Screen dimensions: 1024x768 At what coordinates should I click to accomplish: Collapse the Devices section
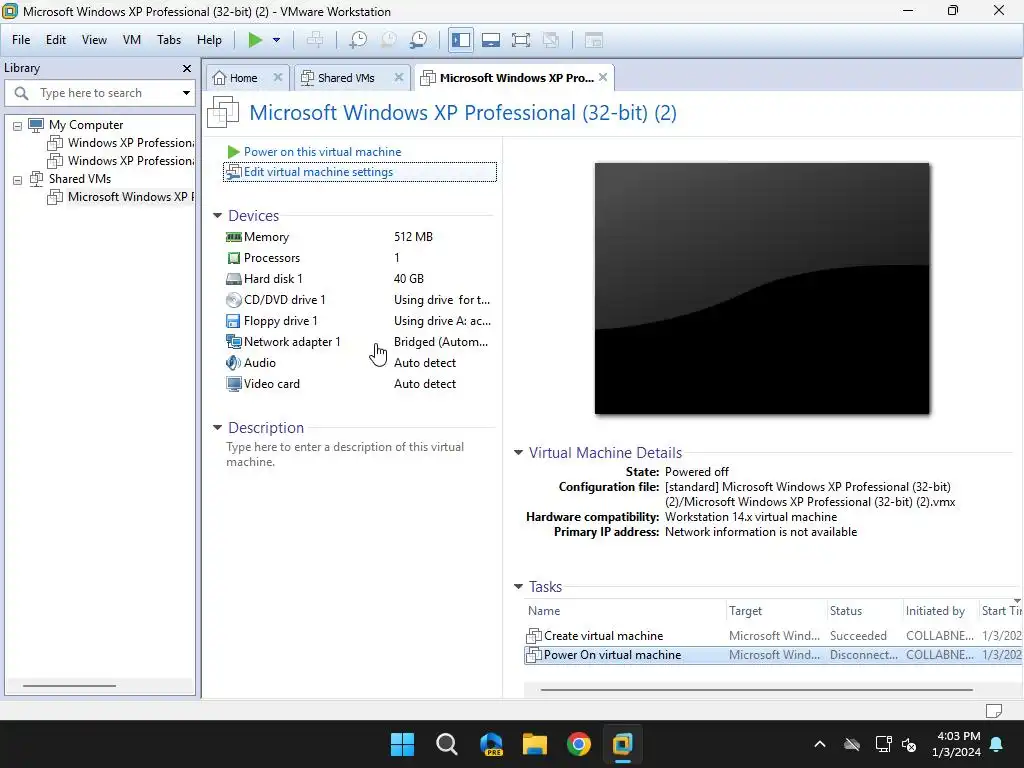tap(217, 215)
